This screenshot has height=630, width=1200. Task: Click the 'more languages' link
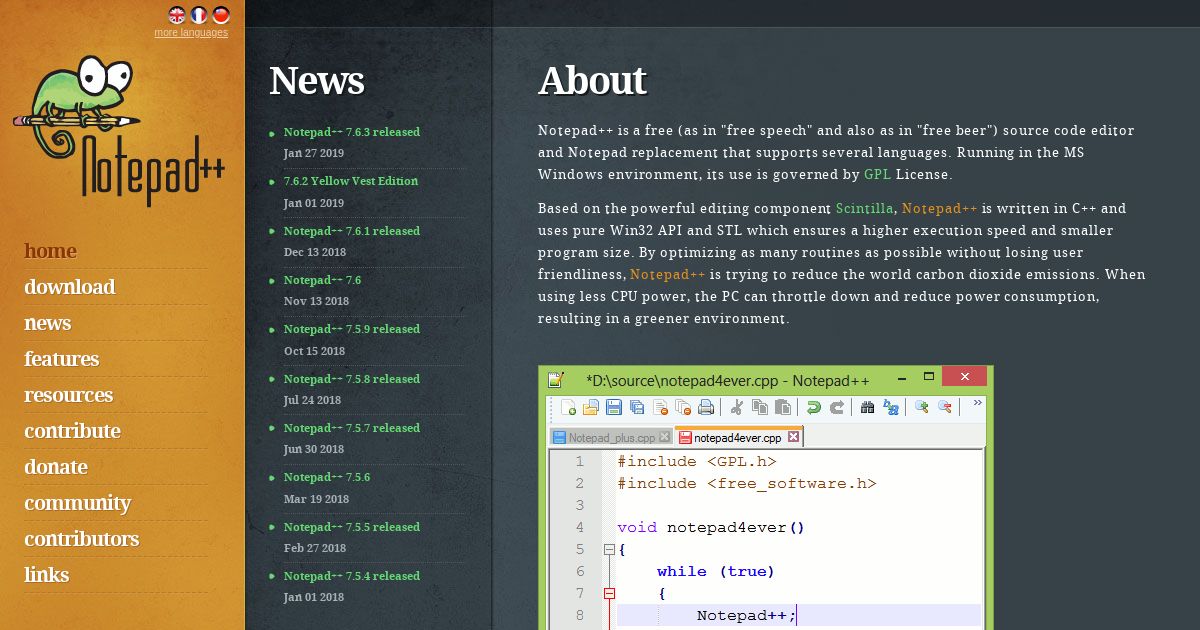click(x=191, y=32)
